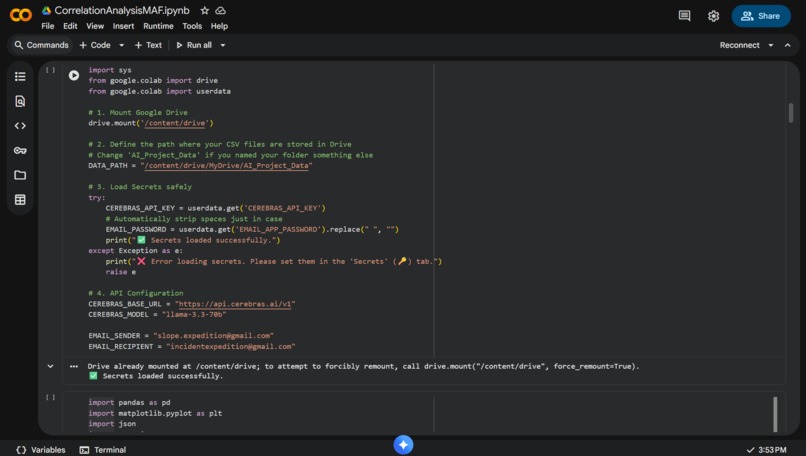
Task: Click the '# 4. API Configuration' comment
Action: [136, 293]
